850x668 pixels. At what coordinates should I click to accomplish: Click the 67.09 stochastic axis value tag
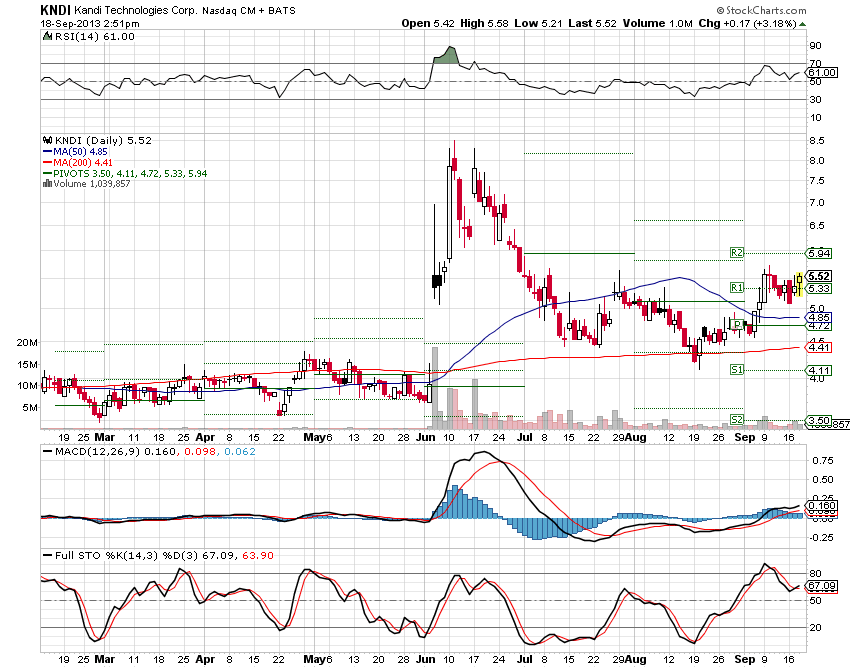(x=822, y=586)
